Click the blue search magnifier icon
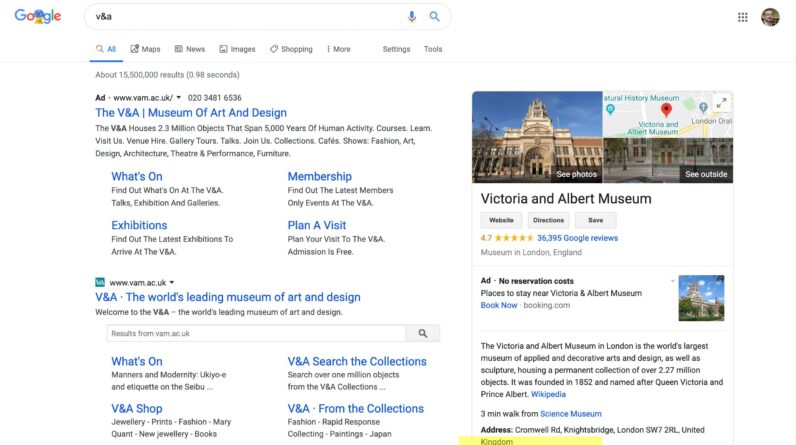This screenshot has width=796, height=445. pos(435,16)
